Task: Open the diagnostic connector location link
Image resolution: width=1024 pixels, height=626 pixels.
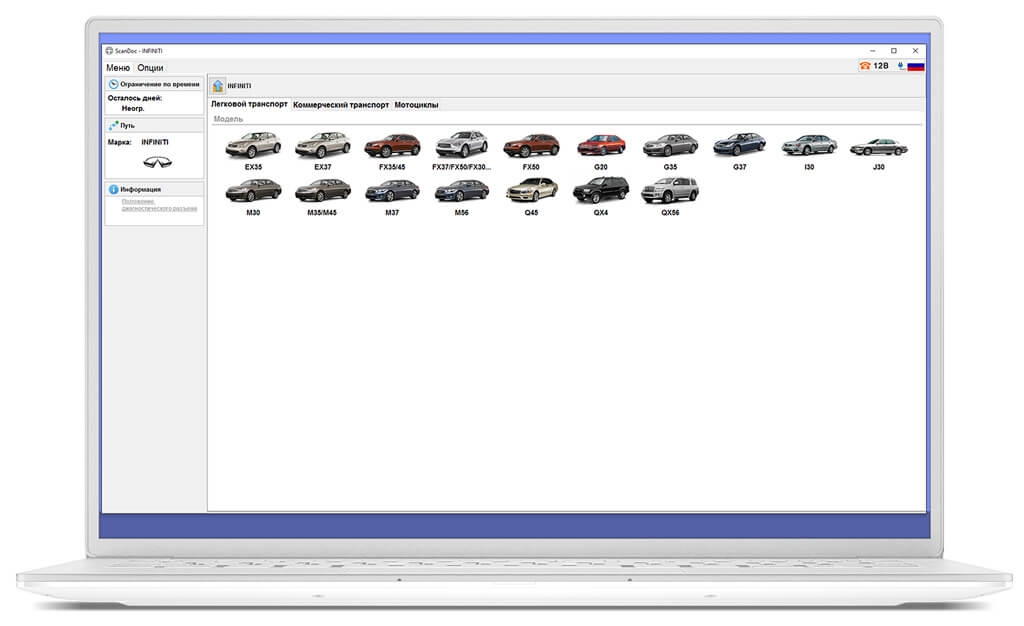Action: tap(159, 205)
